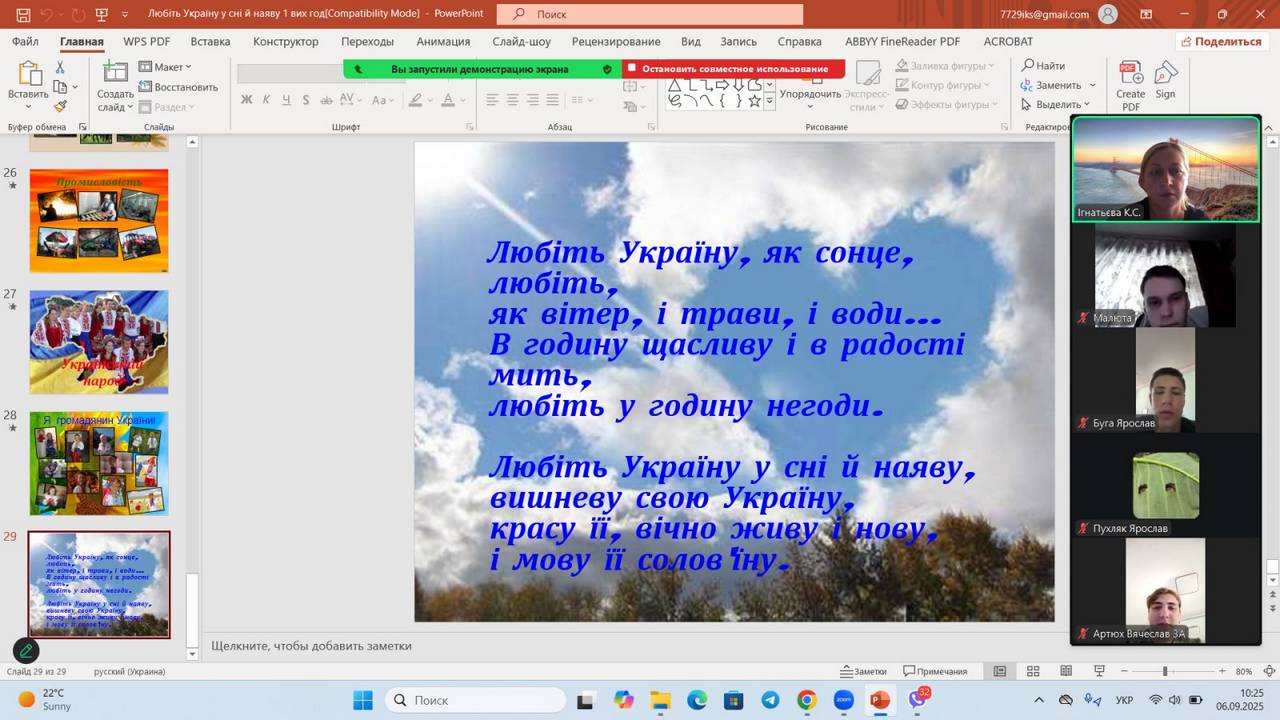Adjust the zoom slider in status bar
The width and height of the screenshot is (1280, 720).
1164,671
